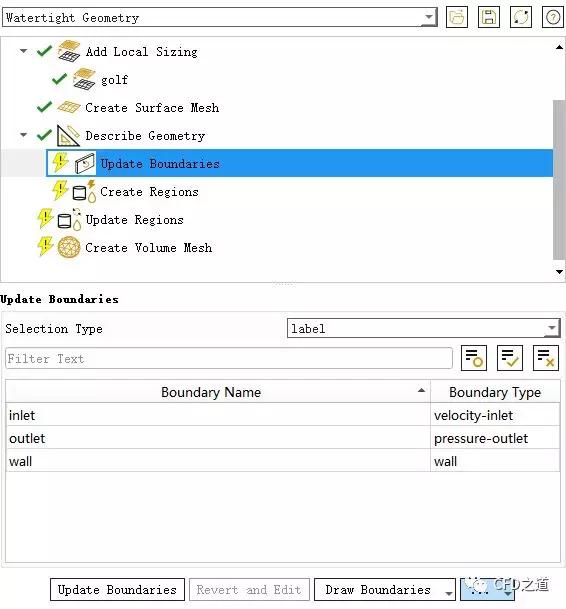The height and width of the screenshot is (609, 566).
Task: Select the wall boundary name cell
Action: pos(218,461)
